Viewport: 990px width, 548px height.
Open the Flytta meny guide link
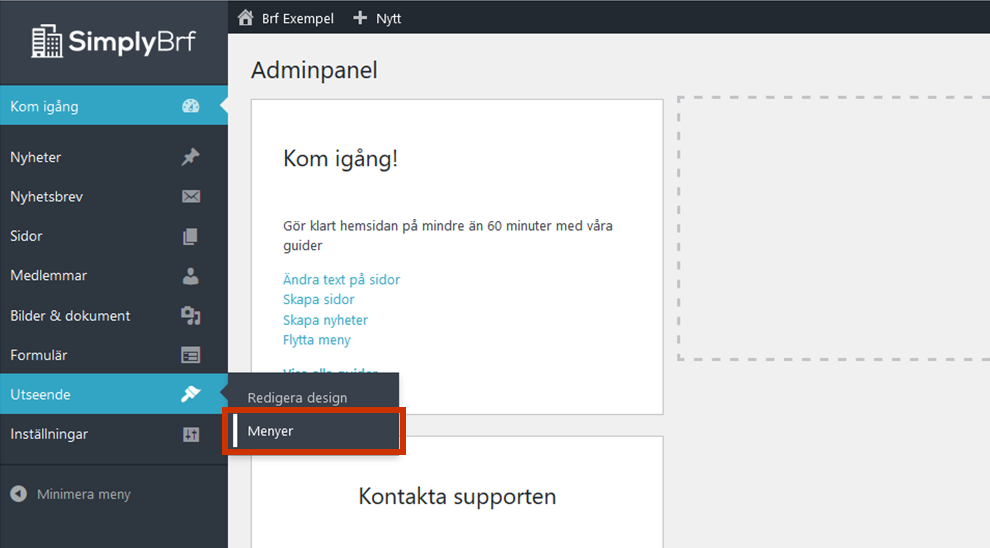(x=316, y=340)
